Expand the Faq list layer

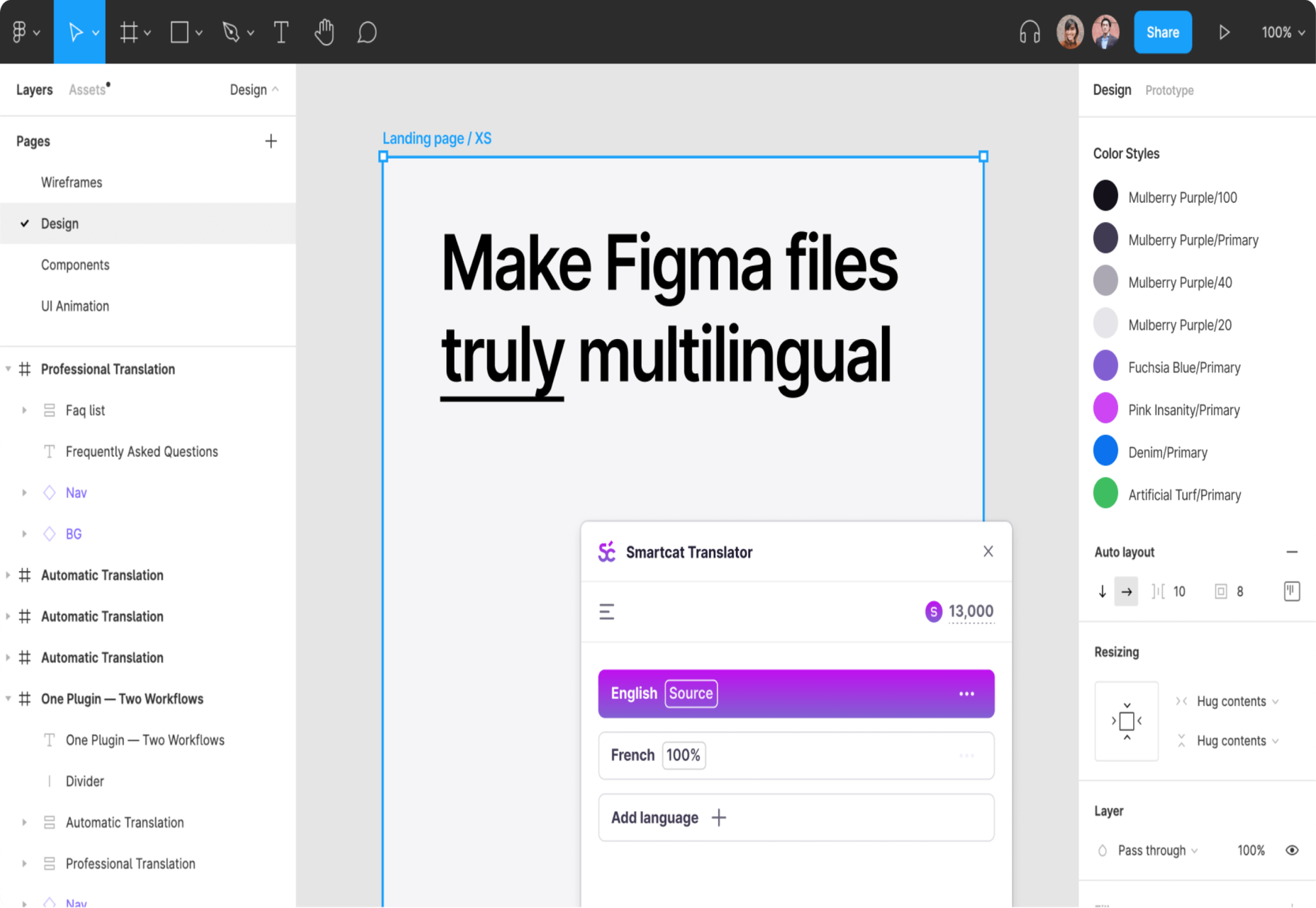pyautogui.click(x=24, y=410)
